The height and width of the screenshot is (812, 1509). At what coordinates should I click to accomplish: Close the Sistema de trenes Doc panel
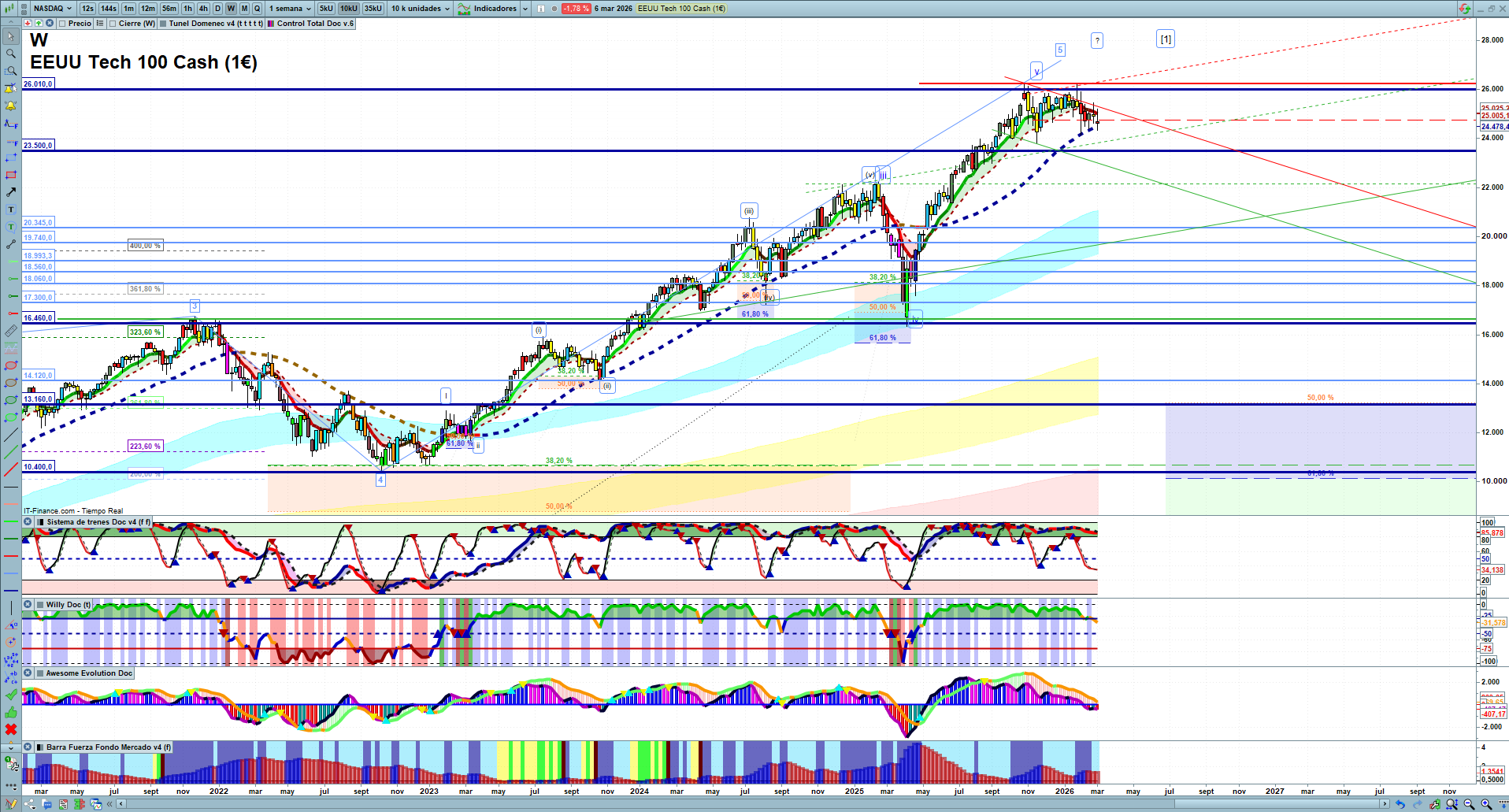[28, 522]
